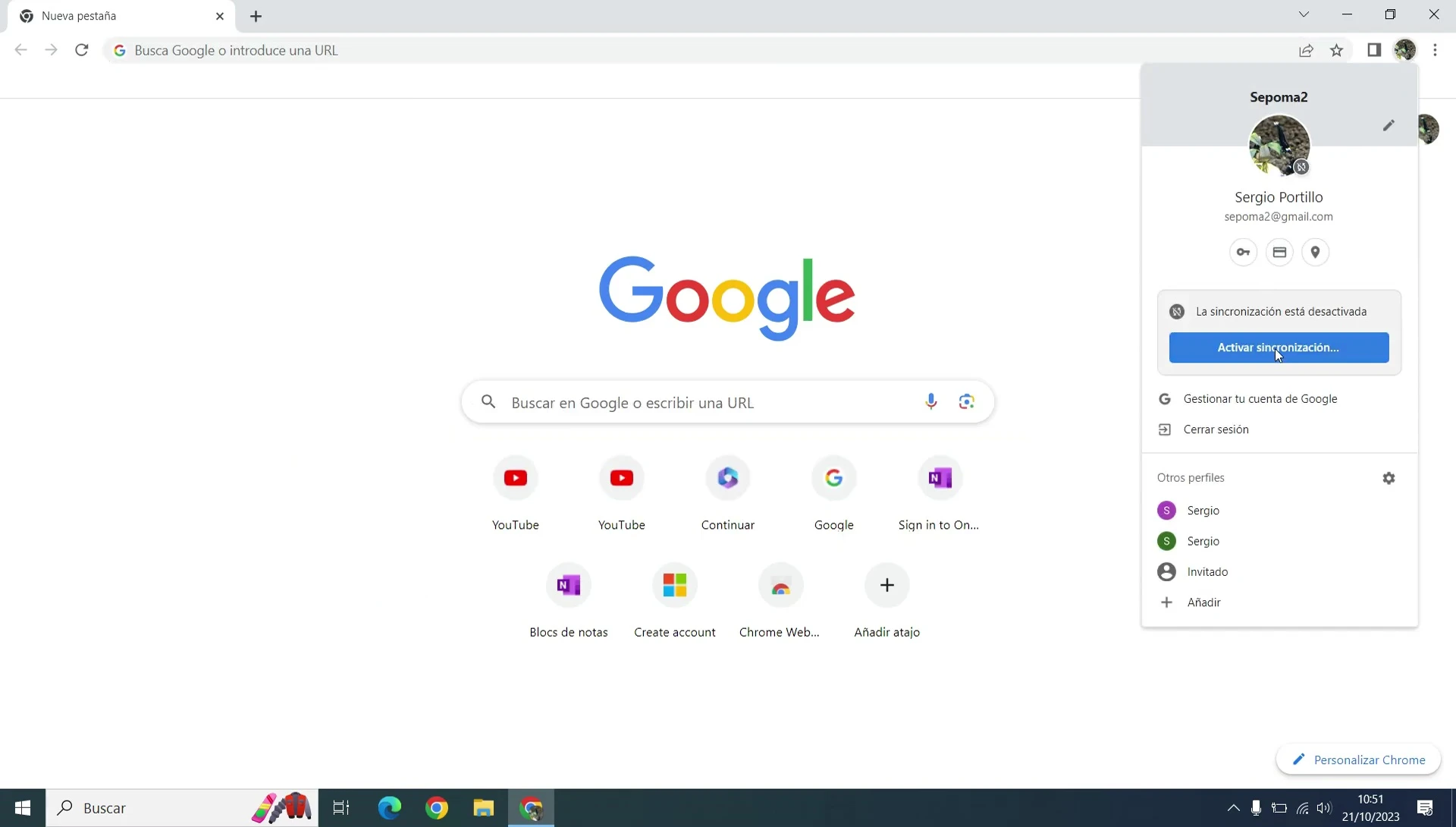Screen dimensions: 1456x827
Task: Click Activar sincronización button
Action: (1279, 347)
